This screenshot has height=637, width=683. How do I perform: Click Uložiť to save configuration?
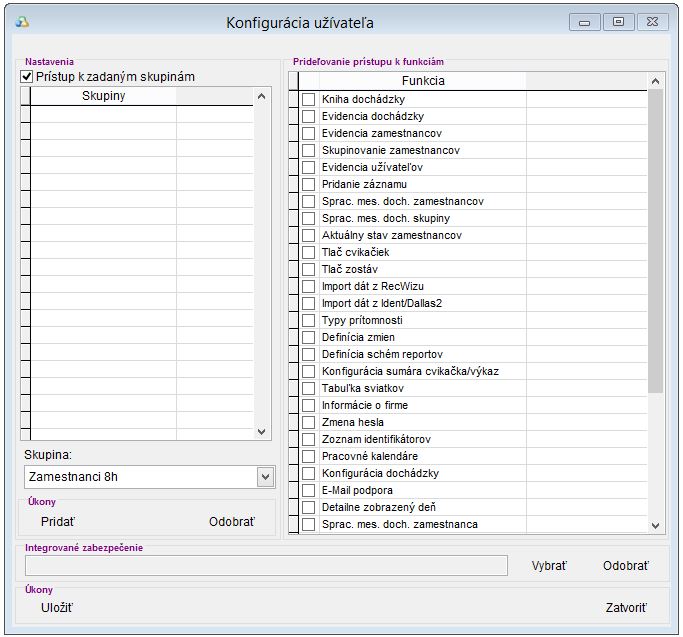point(57,607)
